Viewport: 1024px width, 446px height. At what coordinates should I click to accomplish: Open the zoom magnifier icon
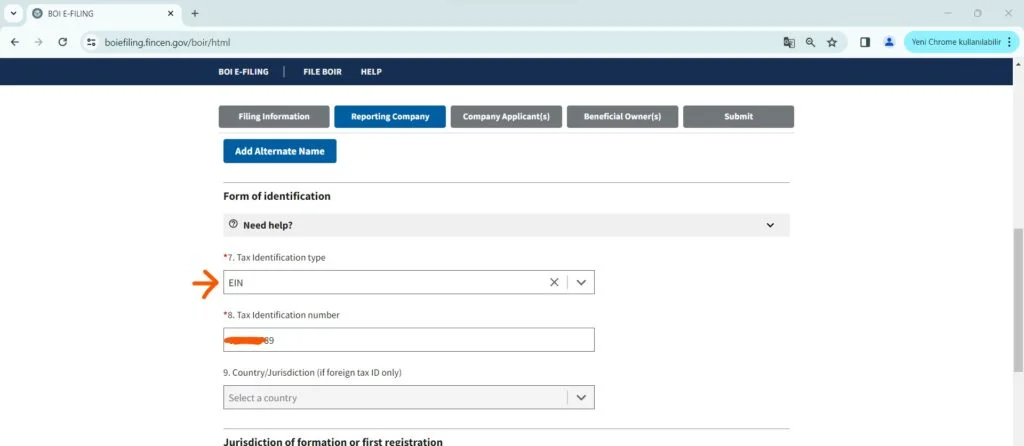pyautogui.click(x=810, y=42)
